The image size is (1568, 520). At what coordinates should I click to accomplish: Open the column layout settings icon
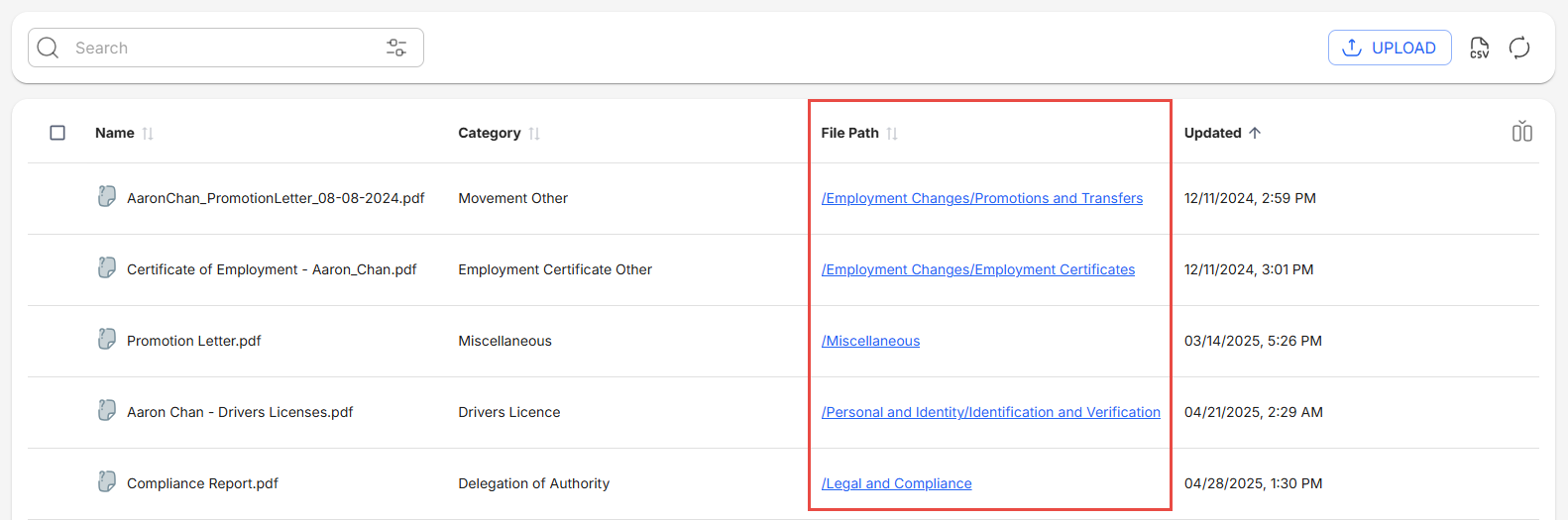pyautogui.click(x=1521, y=132)
